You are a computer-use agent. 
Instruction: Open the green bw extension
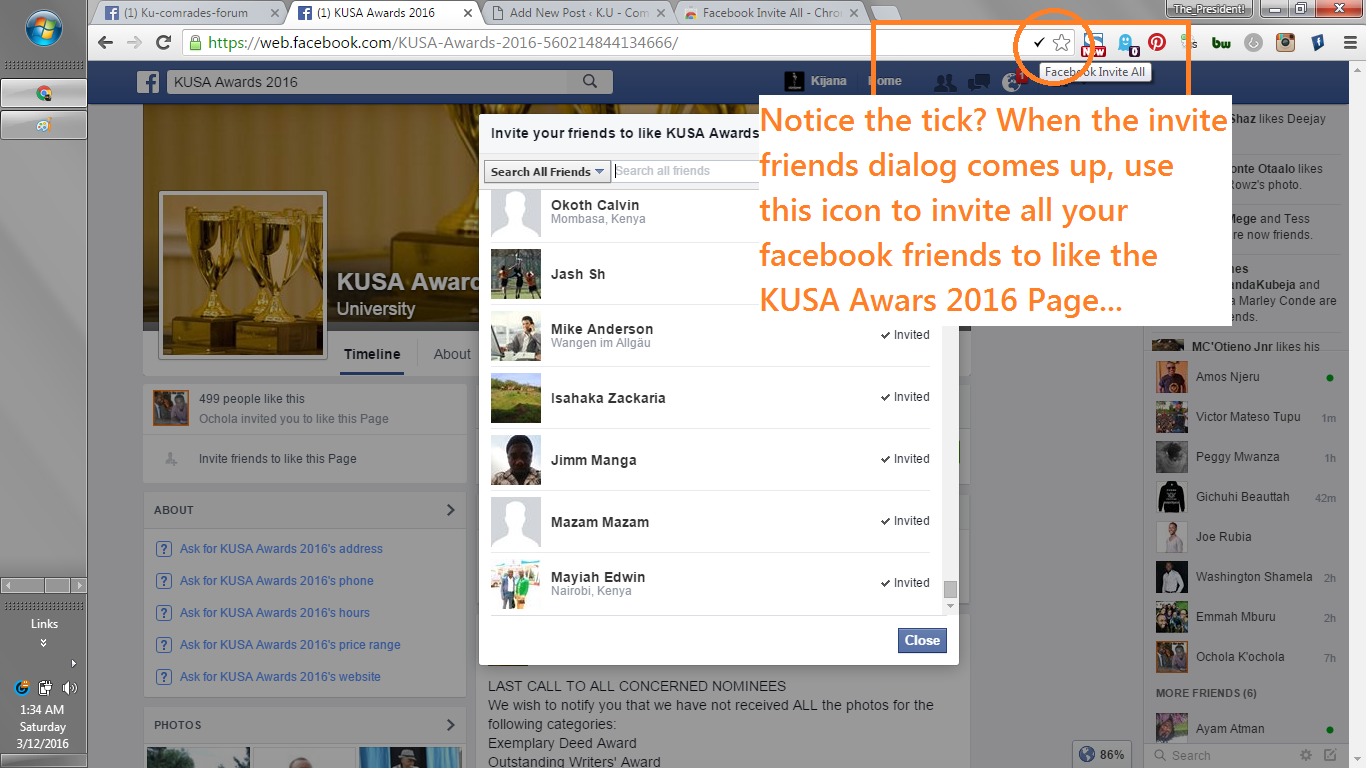pos(1220,42)
